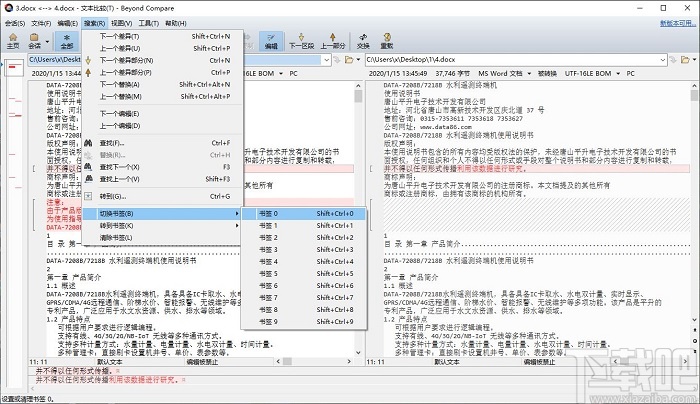
Task: Click the 上一部分 previous section toolbar icon
Action: 333,41
